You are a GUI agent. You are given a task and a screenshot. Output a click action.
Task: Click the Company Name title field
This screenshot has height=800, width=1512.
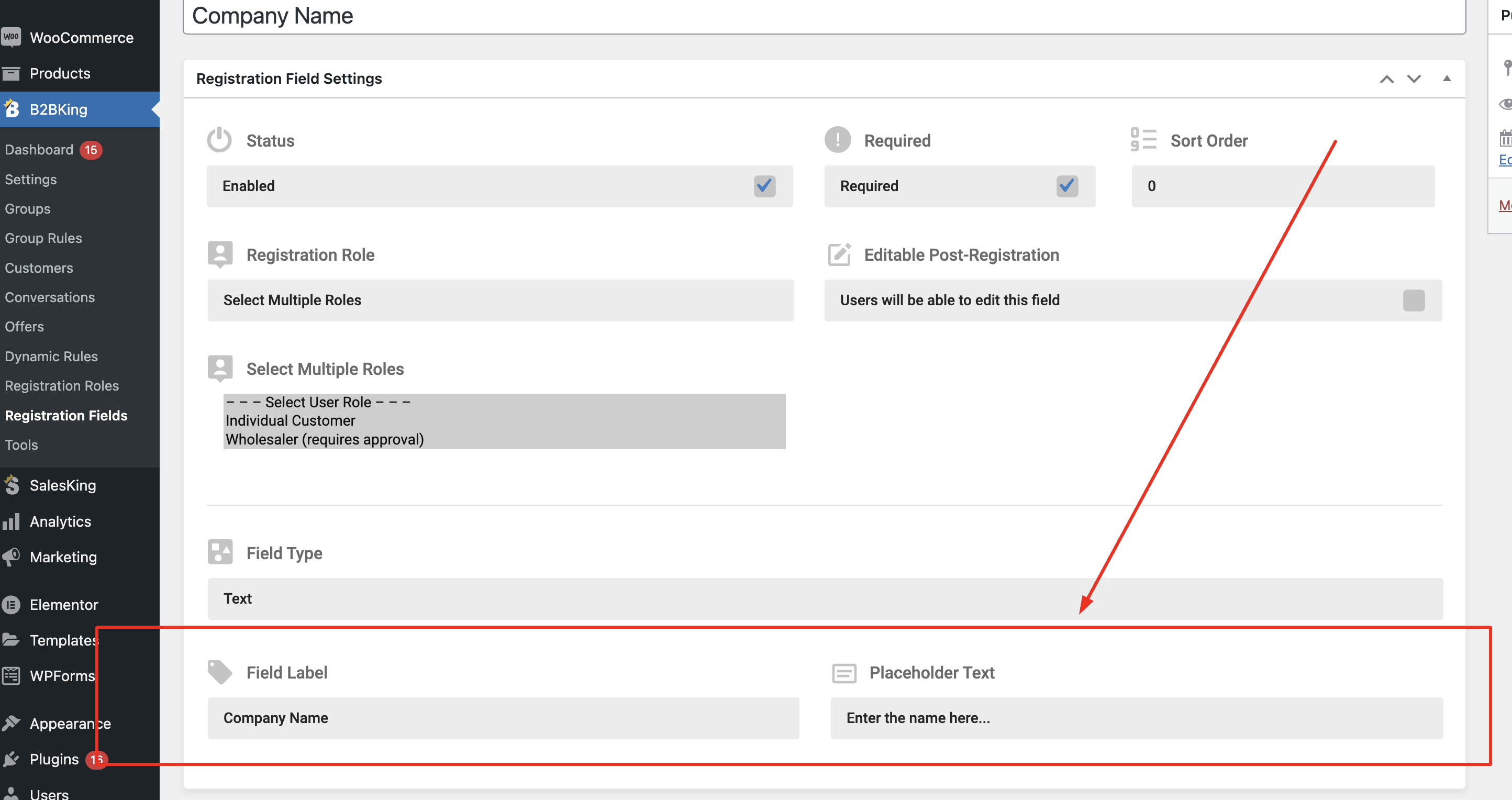tap(824, 16)
